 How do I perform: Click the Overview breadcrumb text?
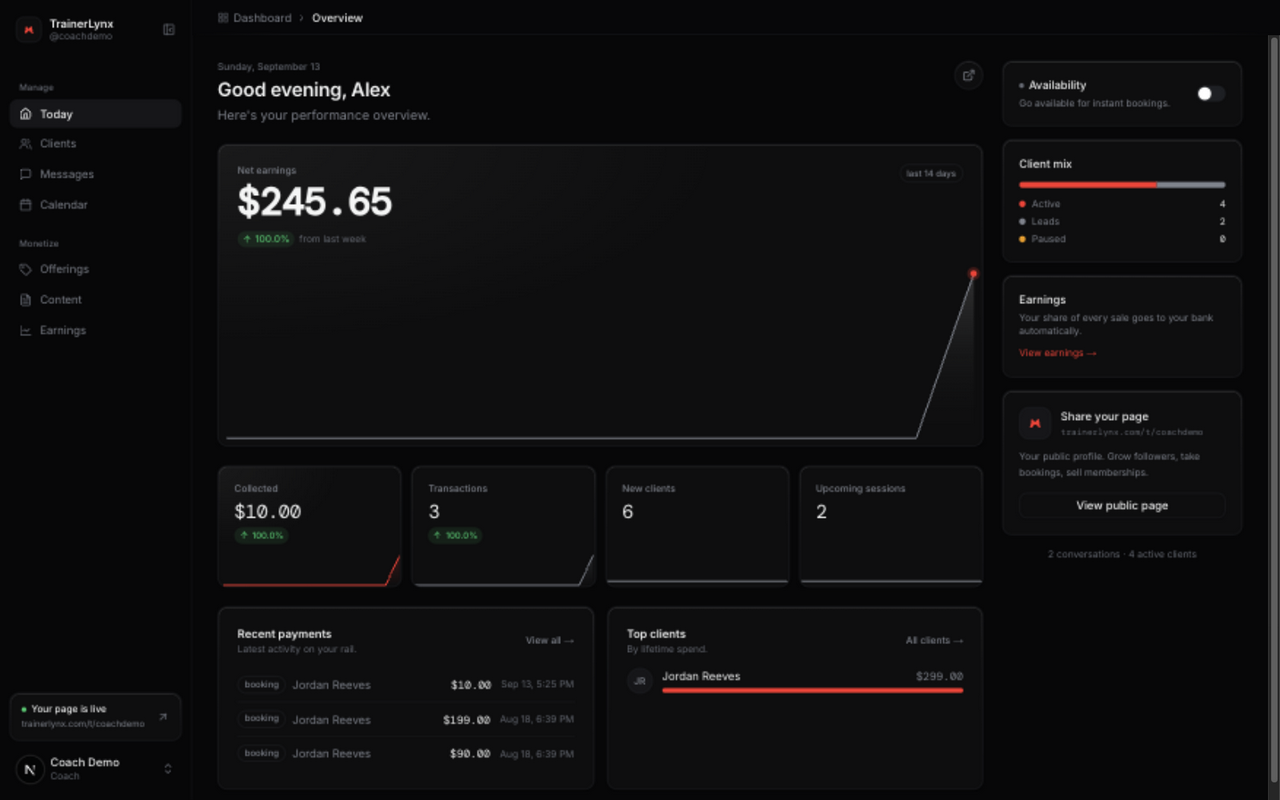[x=337, y=18]
